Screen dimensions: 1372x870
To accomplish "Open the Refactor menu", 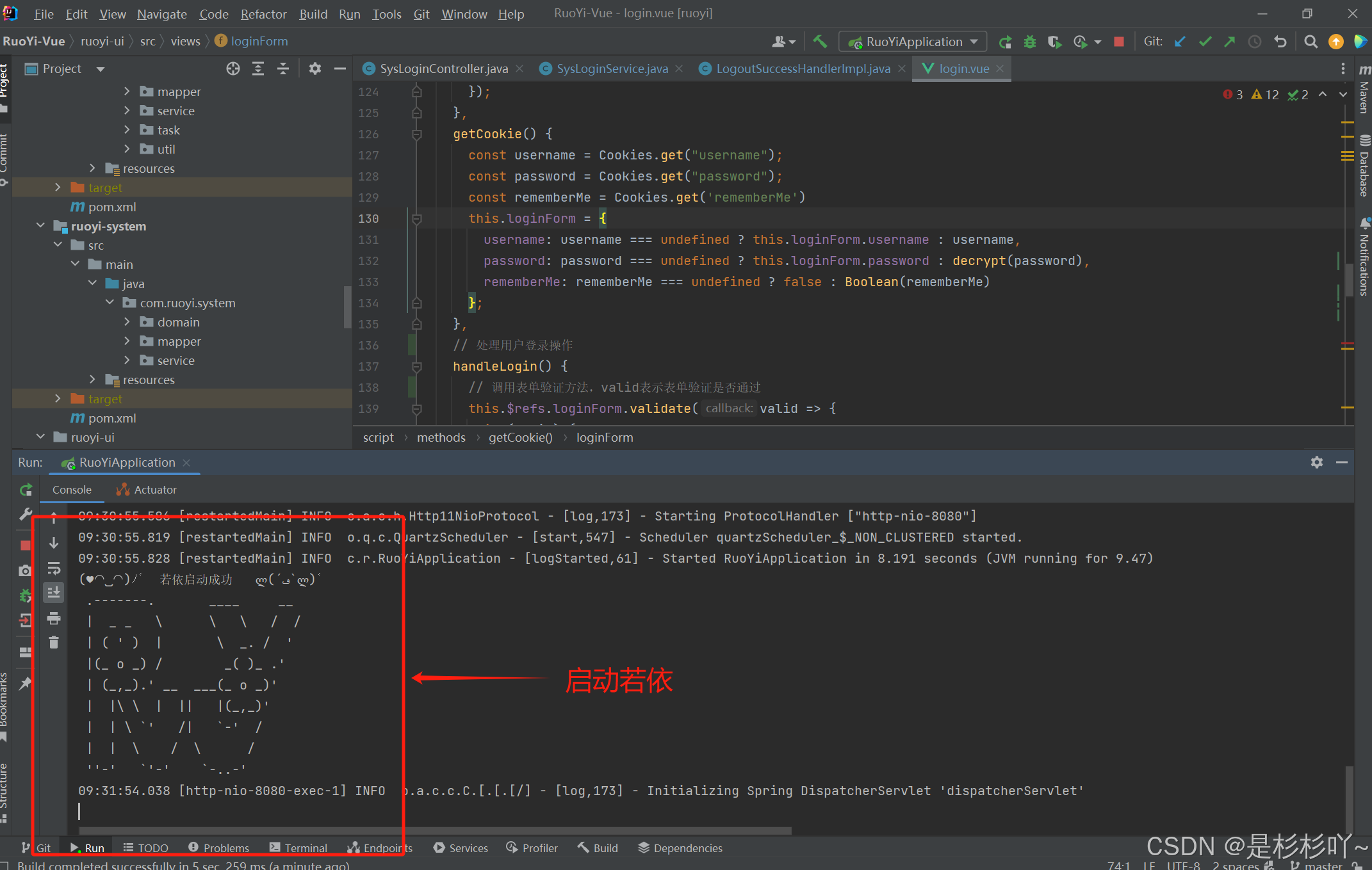I will click(263, 13).
